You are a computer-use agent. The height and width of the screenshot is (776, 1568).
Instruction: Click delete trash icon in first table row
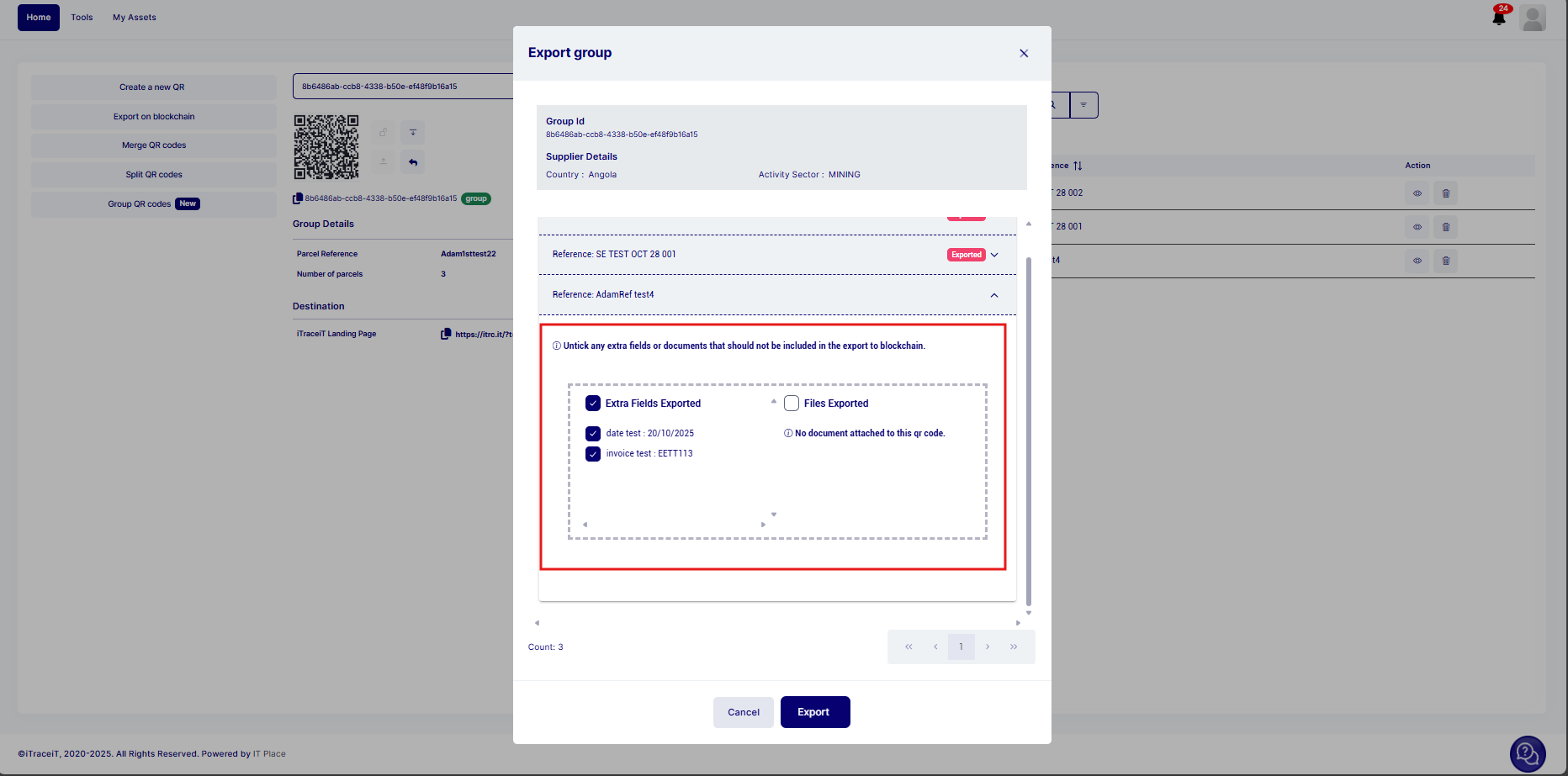(x=1446, y=193)
